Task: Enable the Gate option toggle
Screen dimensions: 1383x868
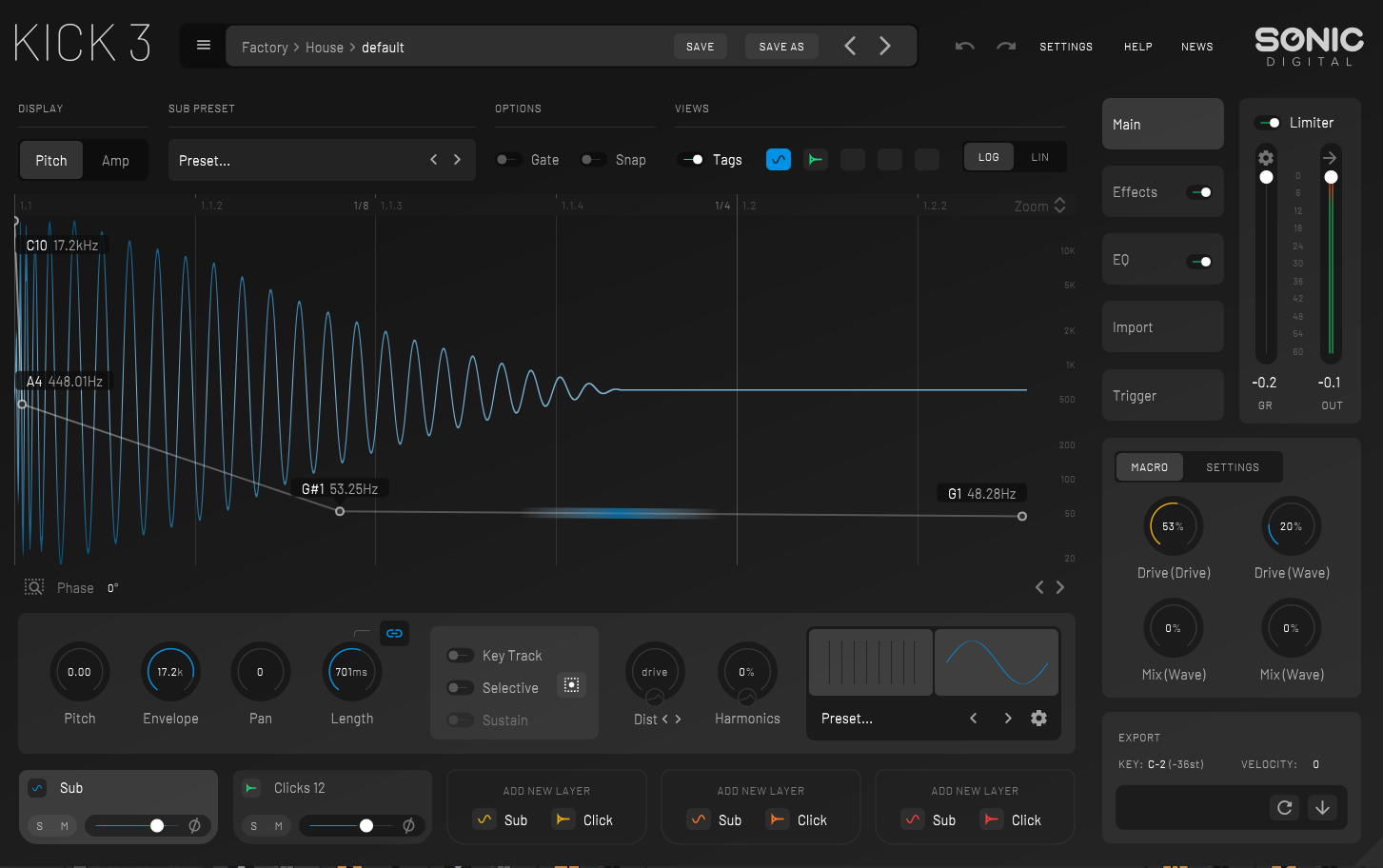Action: coord(508,160)
